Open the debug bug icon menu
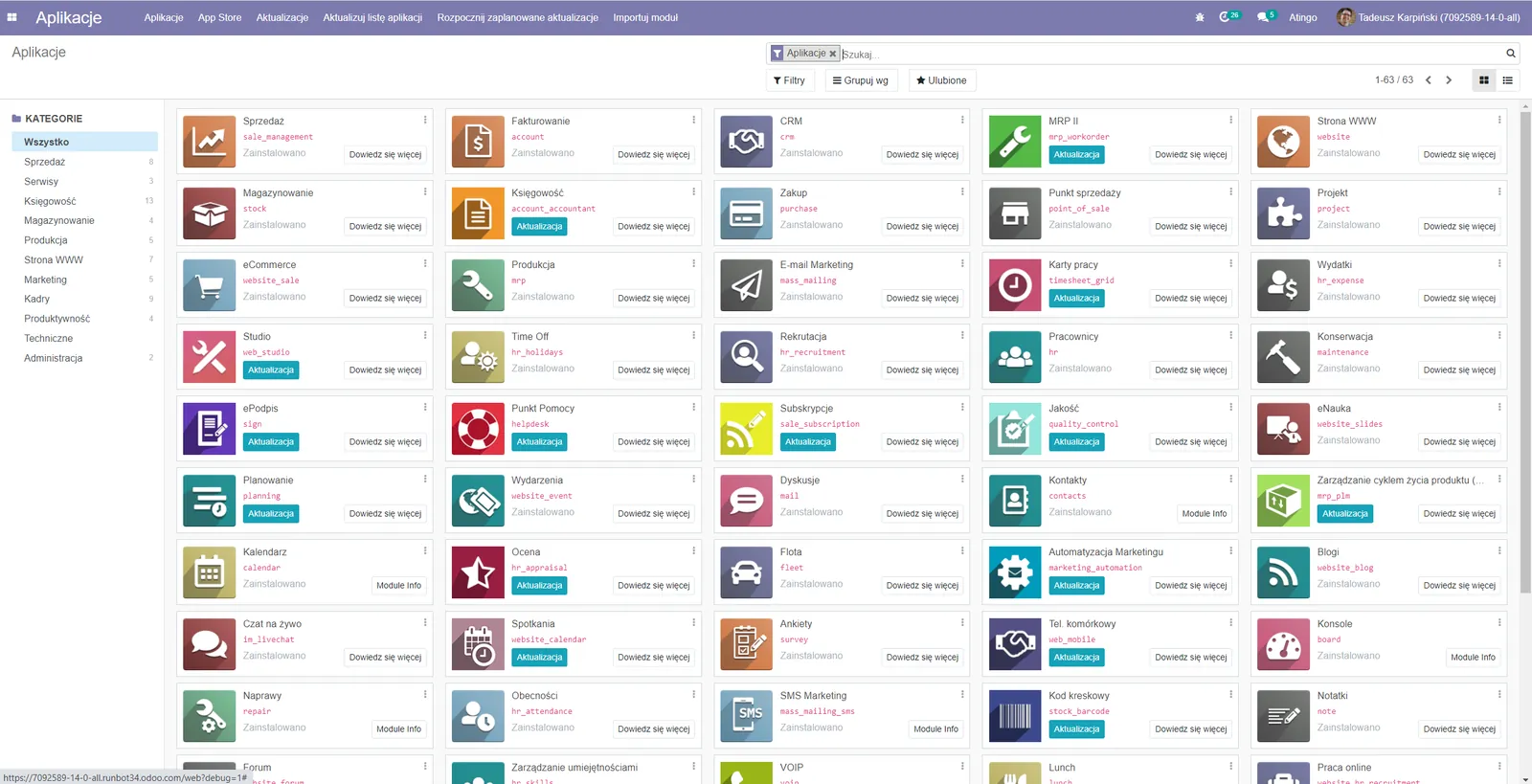This screenshot has height=784, width=1532. (1200, 17)
